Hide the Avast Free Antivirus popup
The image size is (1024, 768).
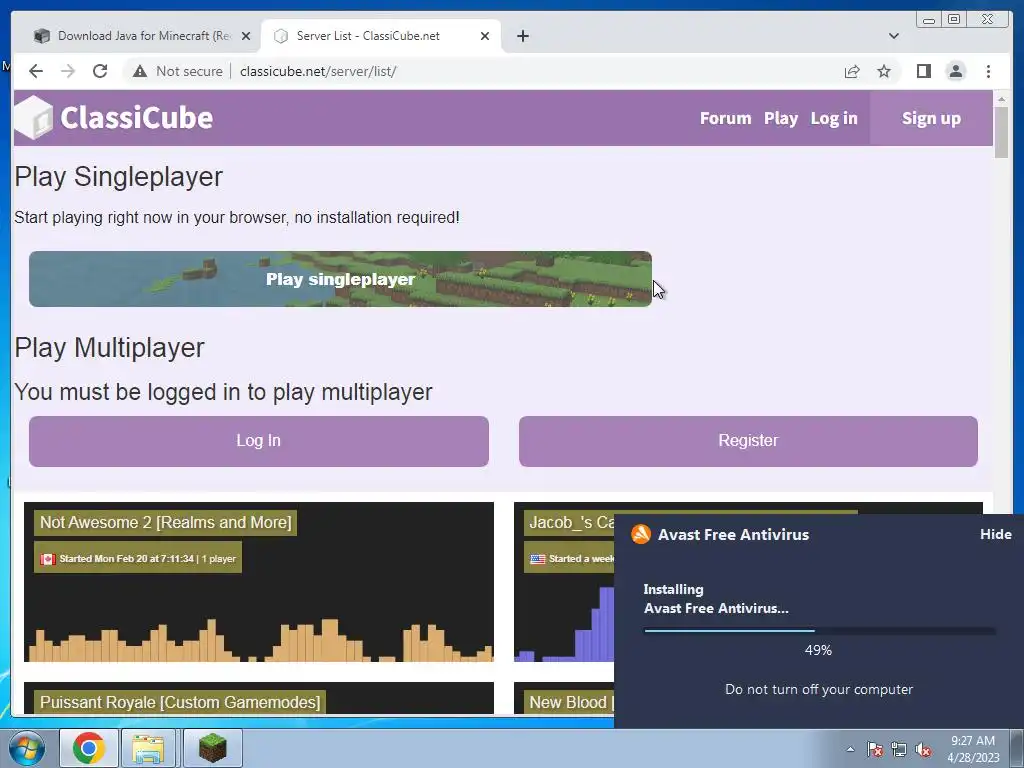(995, 534)
